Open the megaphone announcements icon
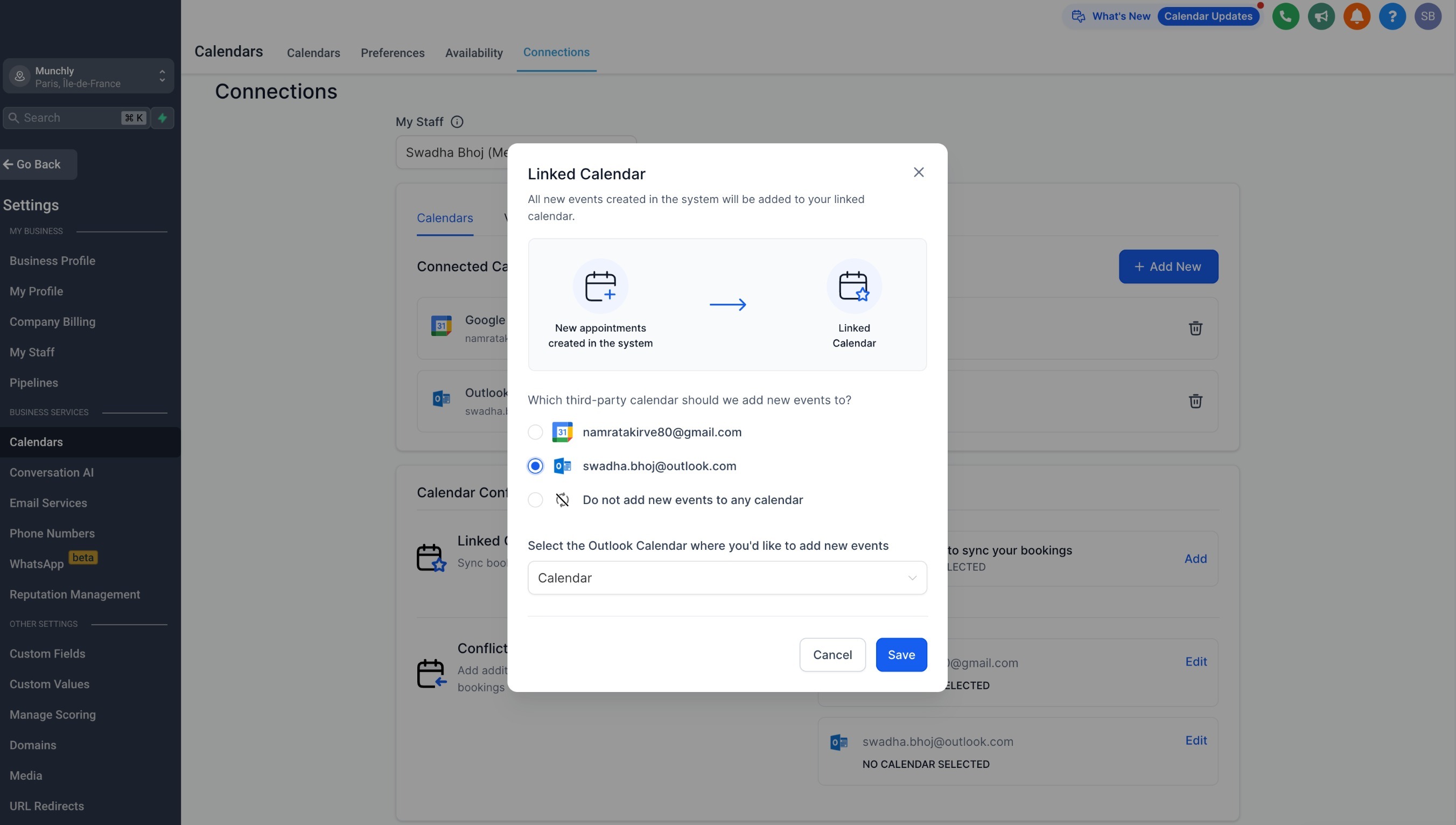This screenshot has width=1456, height=825. (x=1321, y=17)
